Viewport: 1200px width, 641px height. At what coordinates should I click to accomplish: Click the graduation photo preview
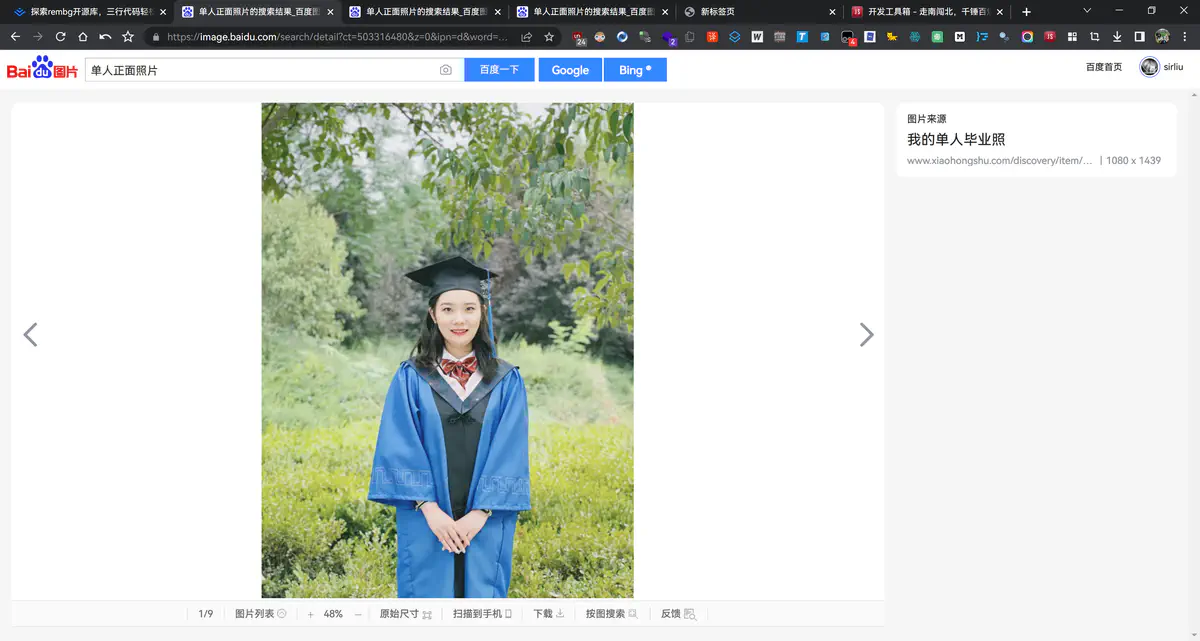tap(447, 350)
